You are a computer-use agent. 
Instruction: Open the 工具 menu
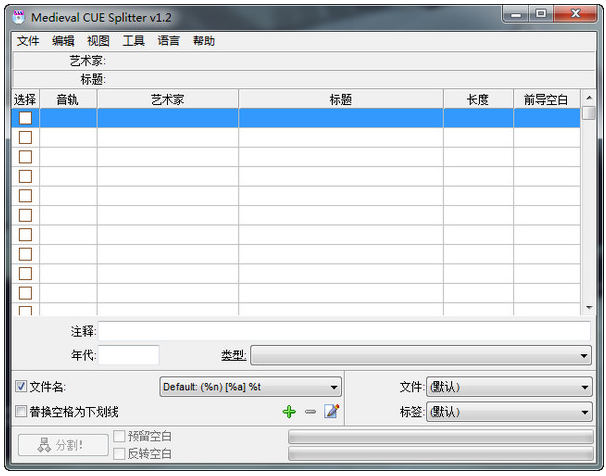click(133, 41)
